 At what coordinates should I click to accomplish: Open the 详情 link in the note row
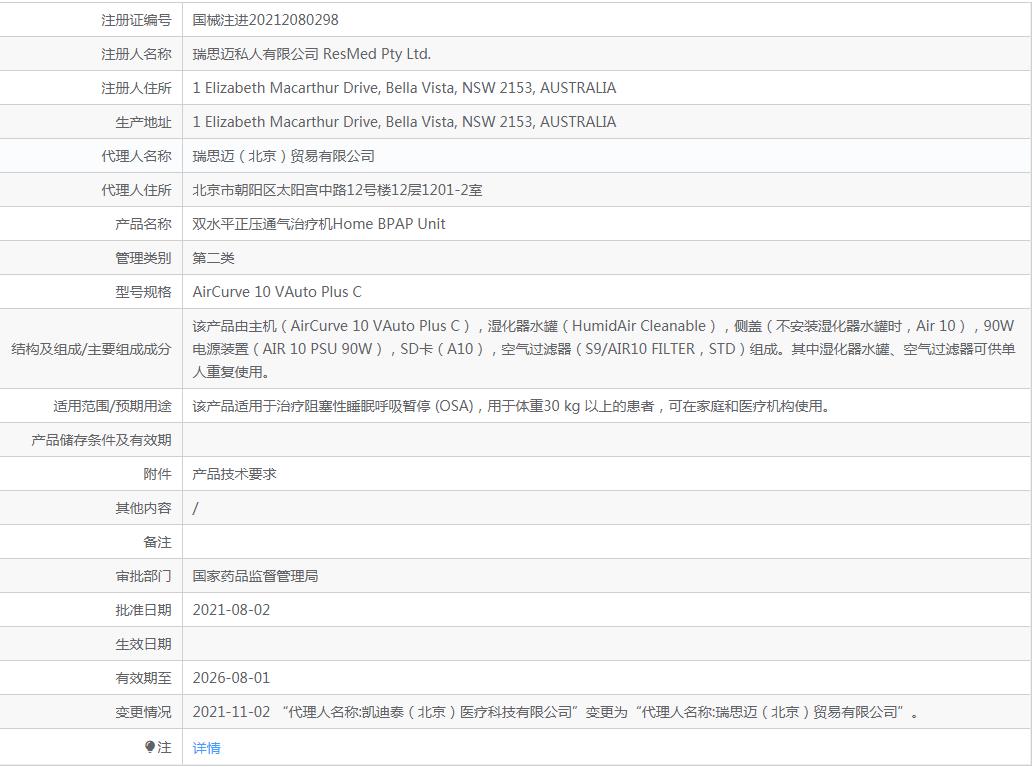click(206, 748)
